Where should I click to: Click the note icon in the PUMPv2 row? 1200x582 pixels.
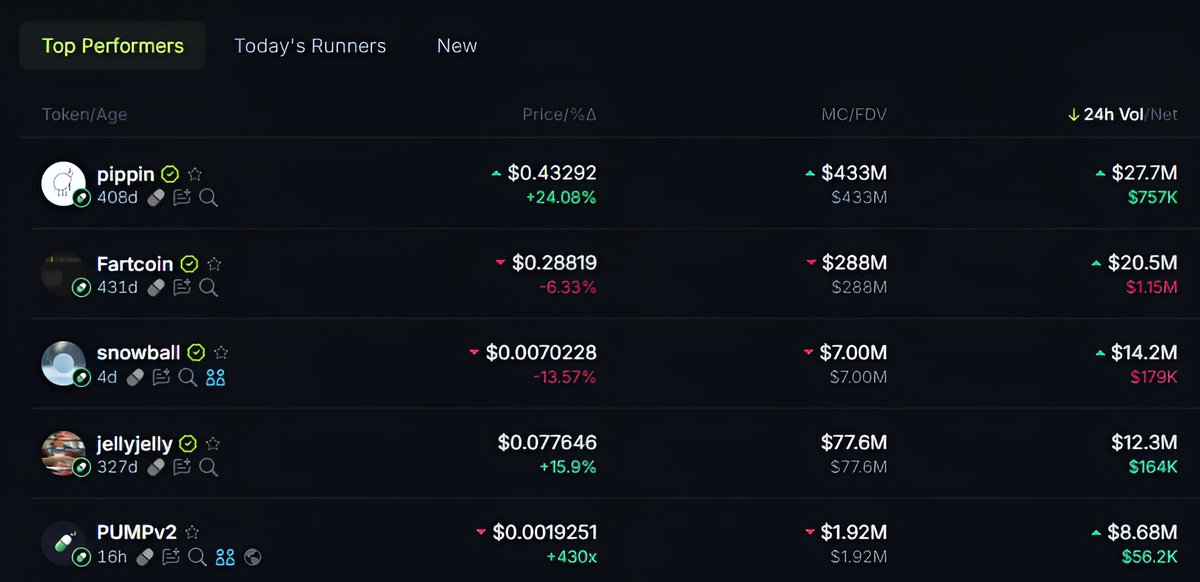[x=170, y=557]
